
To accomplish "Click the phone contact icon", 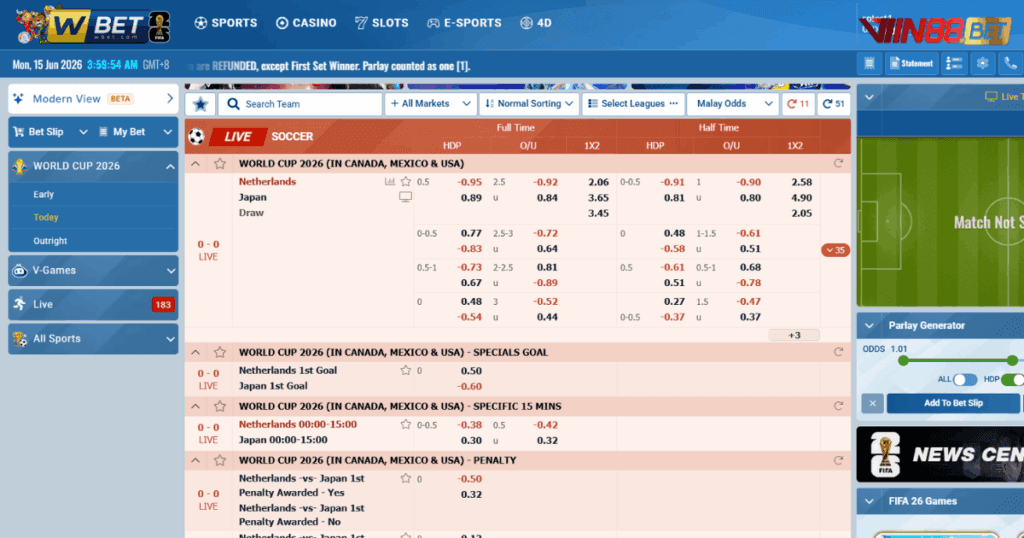I will tap(1010, 63).
